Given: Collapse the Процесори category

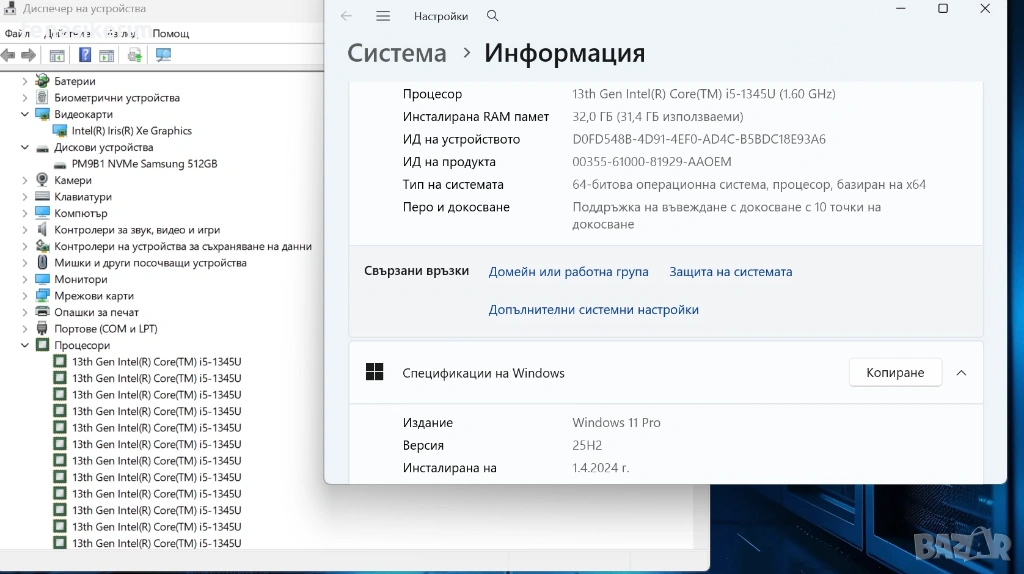Looking at the screenshot, I should (25, 345).
